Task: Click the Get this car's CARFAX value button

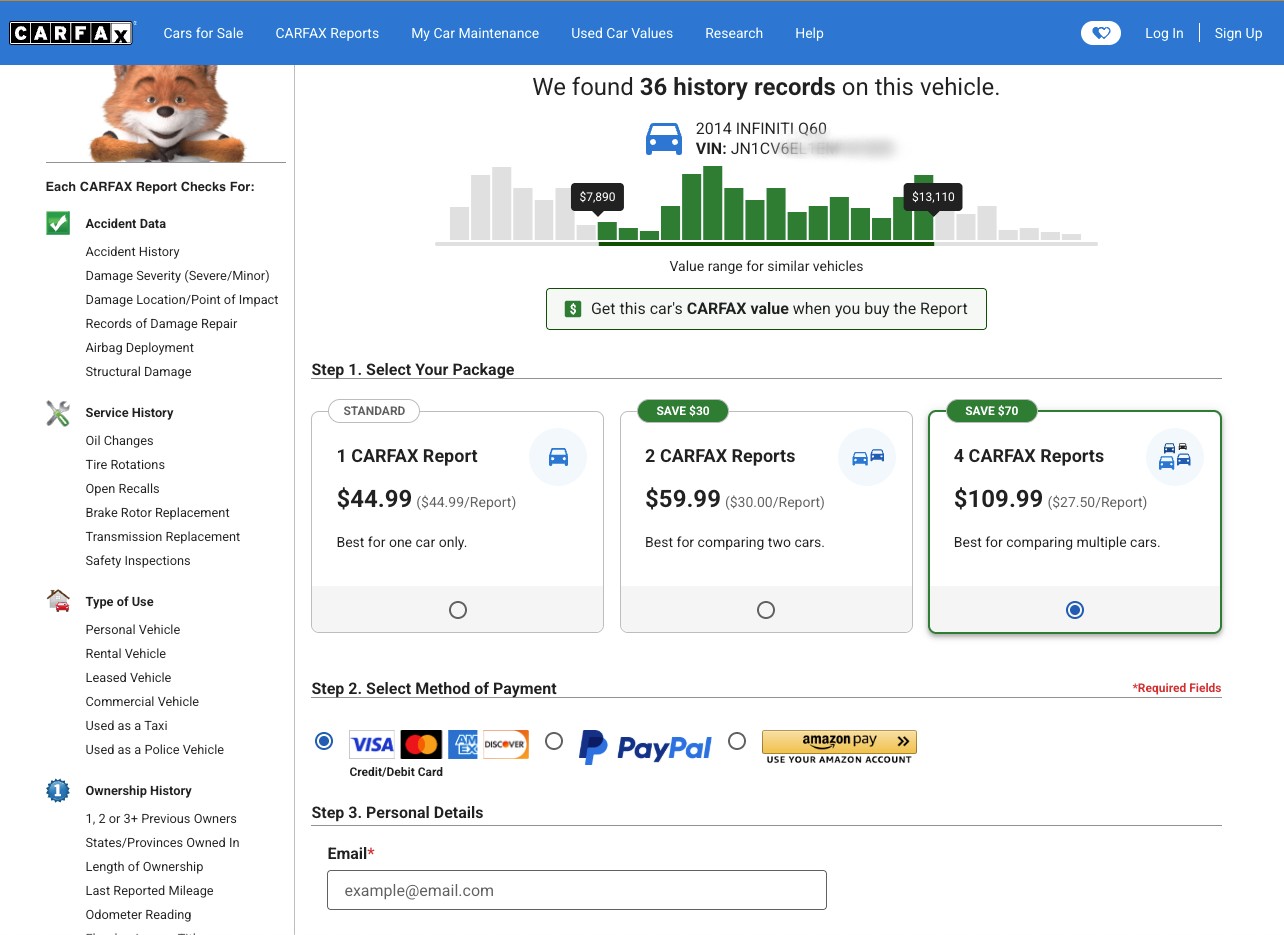Action: (766, 309)
